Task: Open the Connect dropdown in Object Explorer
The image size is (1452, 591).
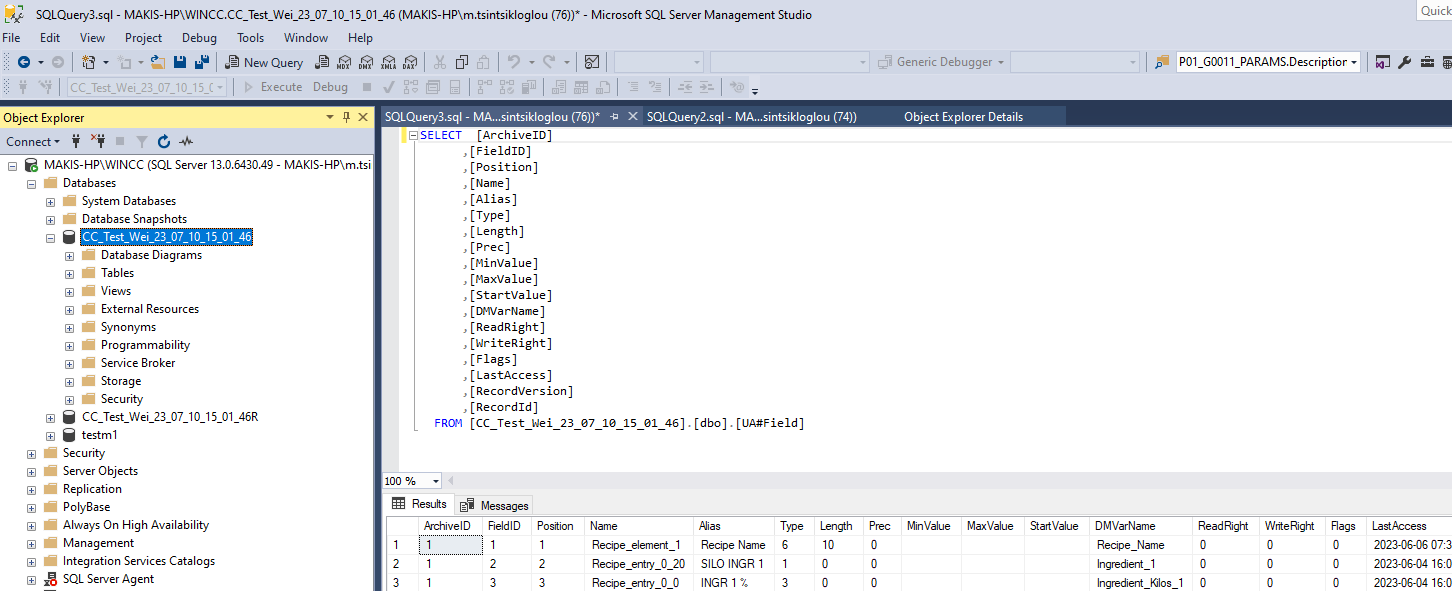Action: [x=33, y=142]
